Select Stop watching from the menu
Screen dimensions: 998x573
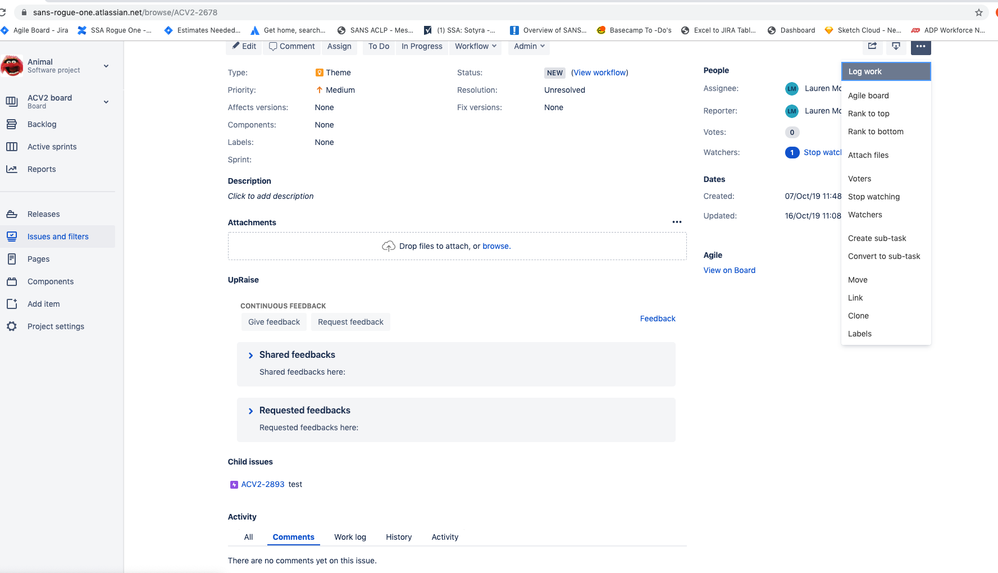coord(885,197)
